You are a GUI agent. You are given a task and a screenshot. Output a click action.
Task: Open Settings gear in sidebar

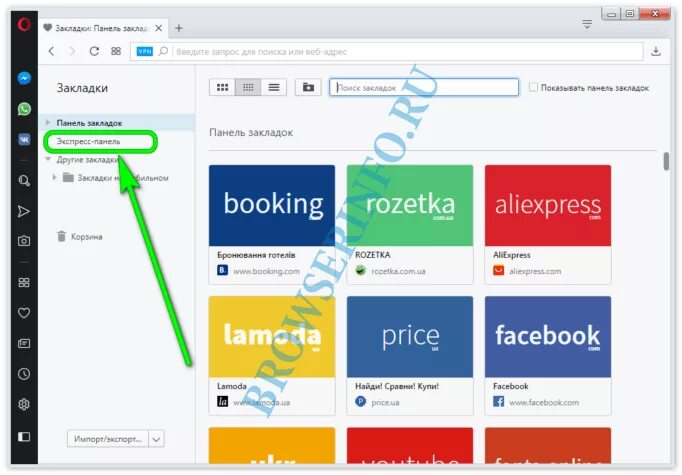[x=24, y=404]
